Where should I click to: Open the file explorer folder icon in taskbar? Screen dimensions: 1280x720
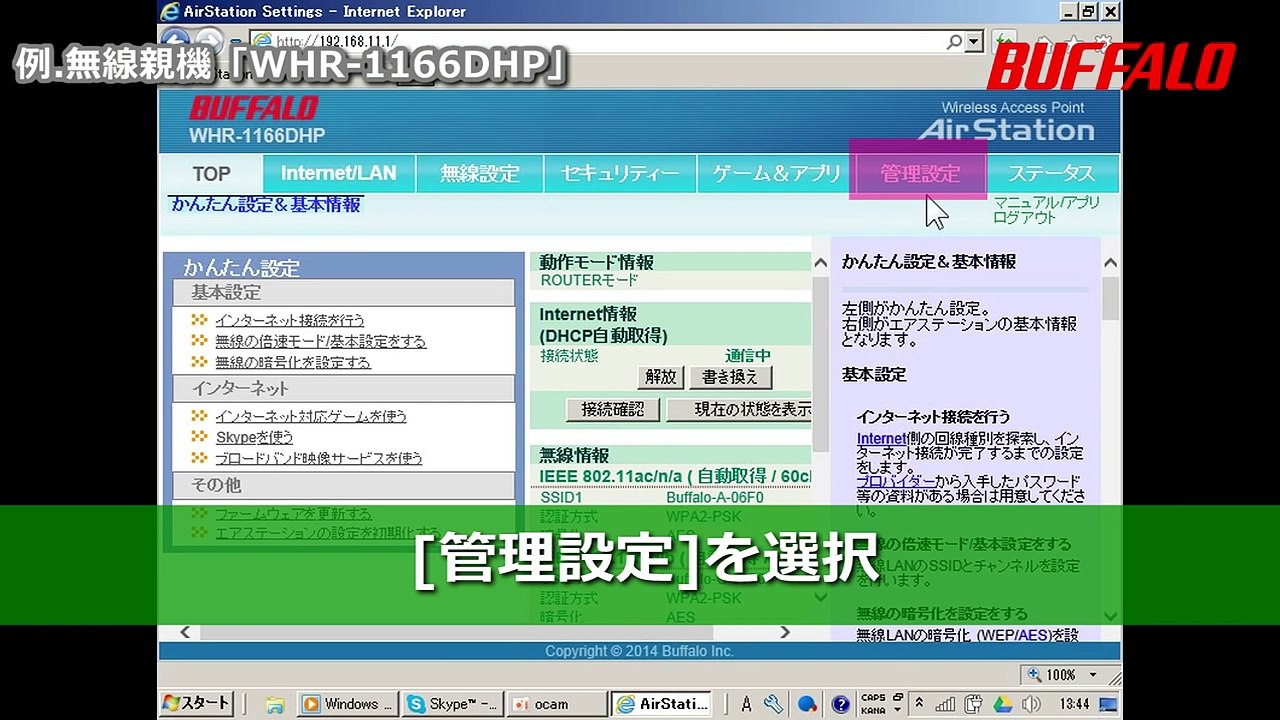point(274,704)
